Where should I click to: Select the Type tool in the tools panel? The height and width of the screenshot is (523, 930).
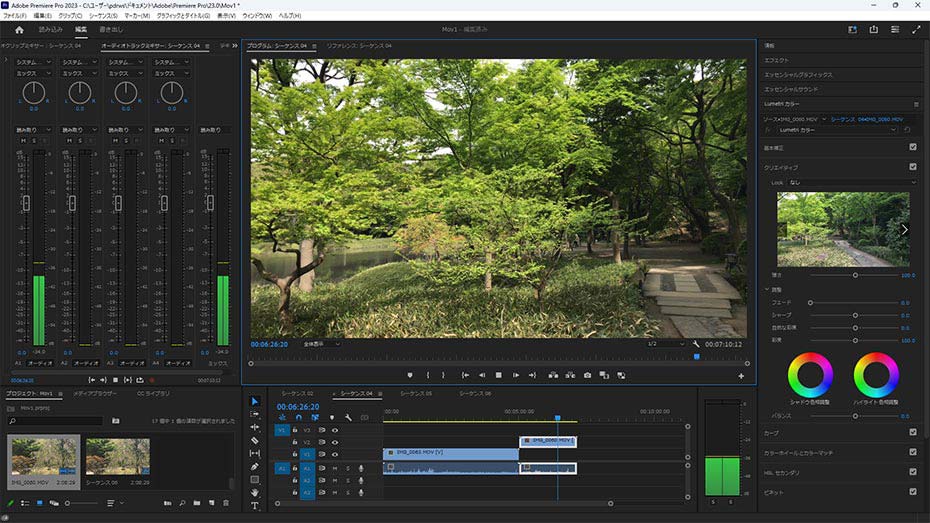tap(254, 506)
